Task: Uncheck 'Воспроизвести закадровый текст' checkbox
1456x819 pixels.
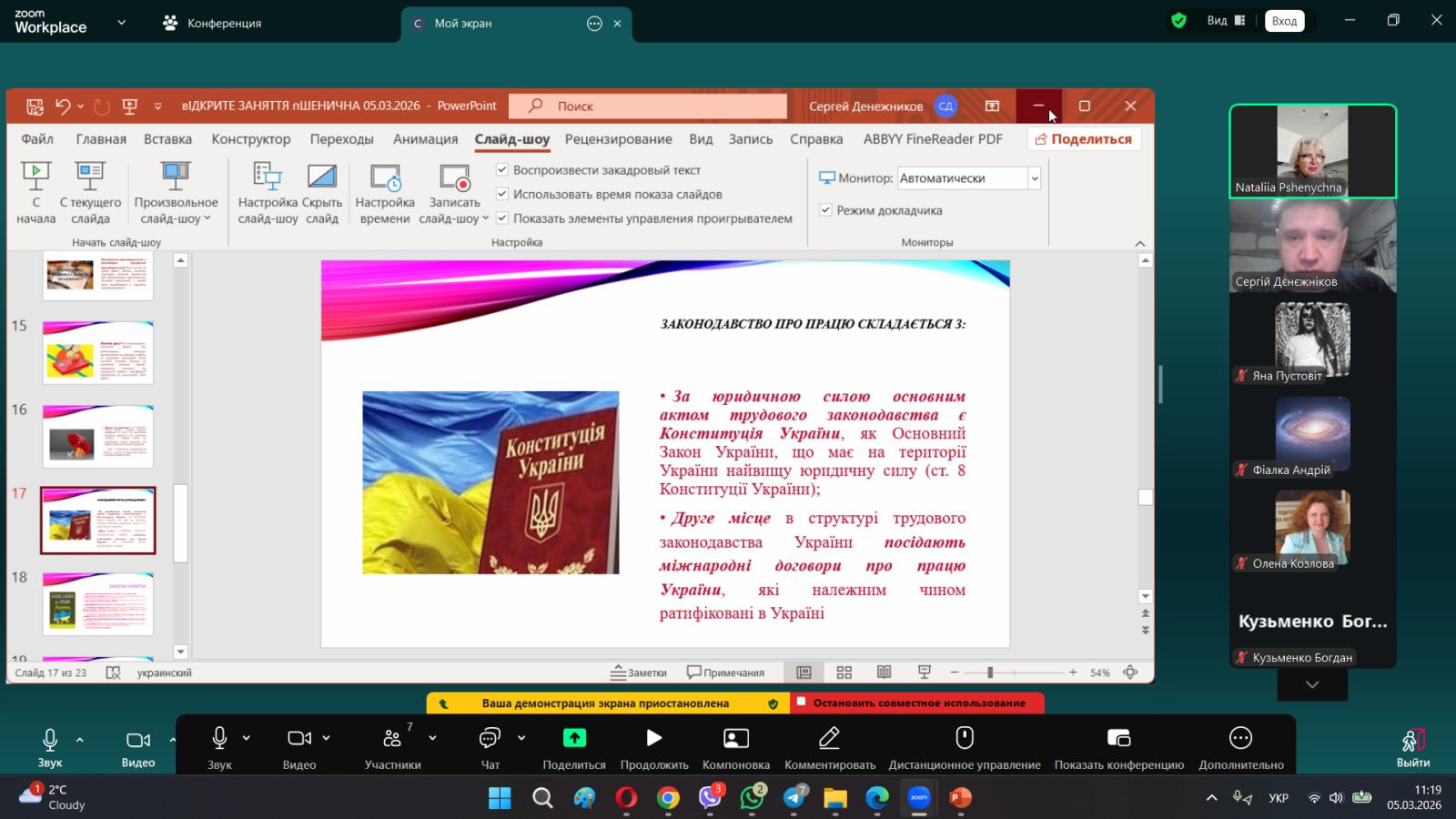Action: click(502, 170)
